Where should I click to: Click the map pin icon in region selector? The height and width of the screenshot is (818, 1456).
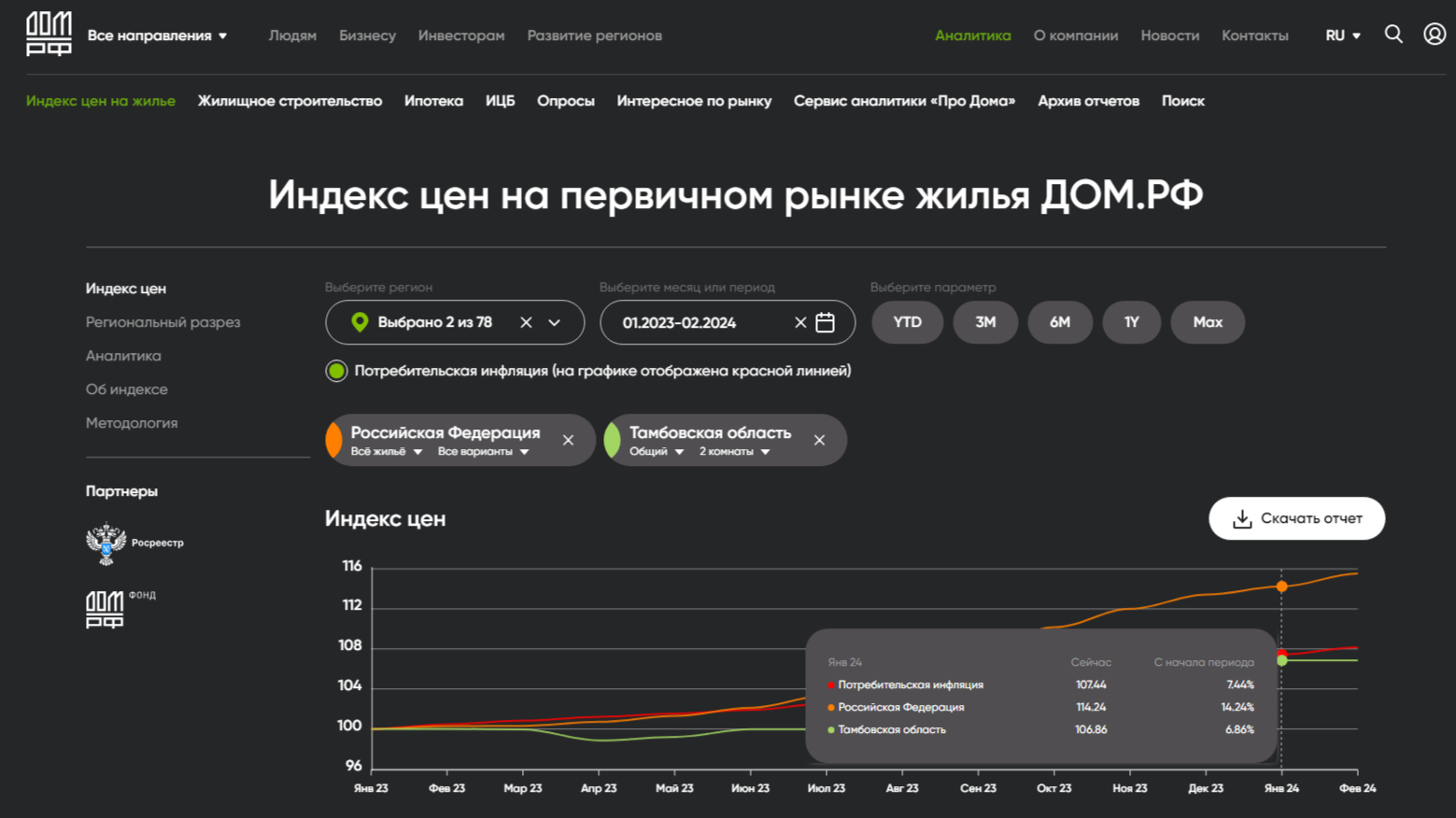point(360,322)
